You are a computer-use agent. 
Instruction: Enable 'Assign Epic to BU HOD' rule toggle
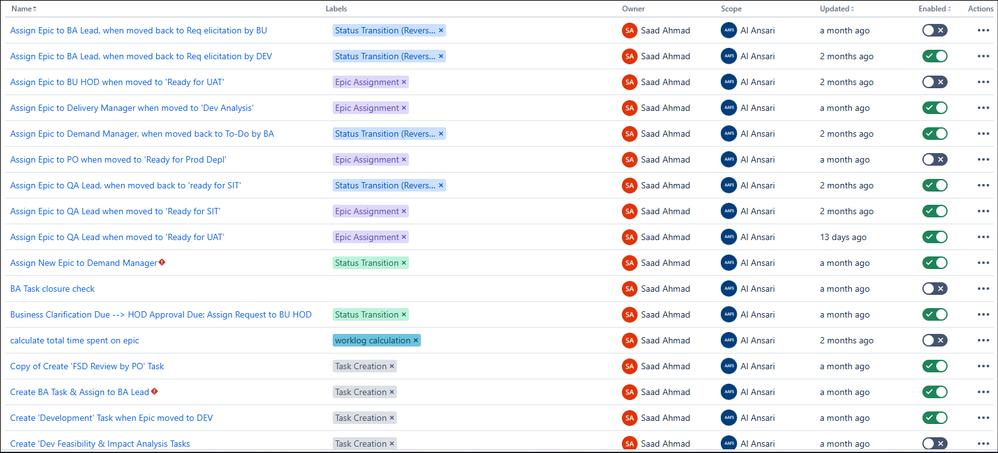pos(934,82)
